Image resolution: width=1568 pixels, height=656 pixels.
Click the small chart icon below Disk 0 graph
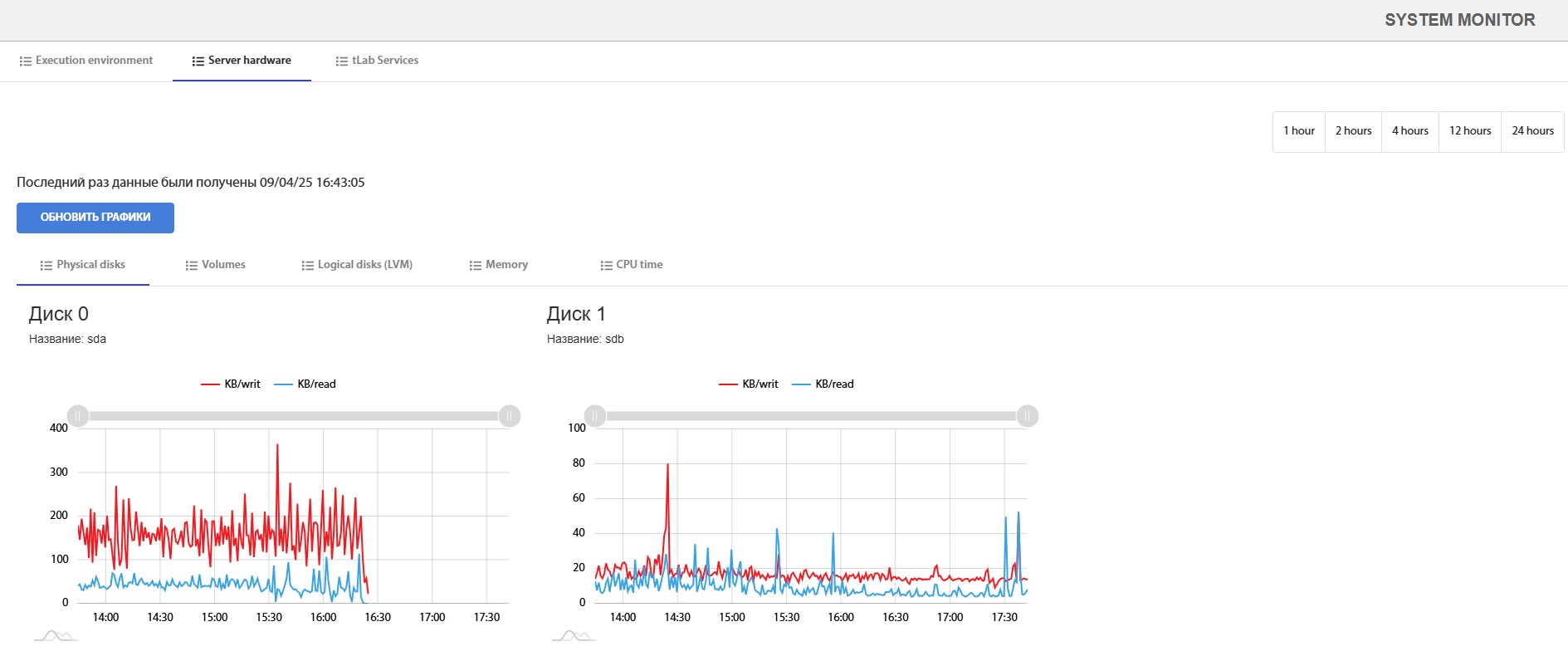(56, 636)
